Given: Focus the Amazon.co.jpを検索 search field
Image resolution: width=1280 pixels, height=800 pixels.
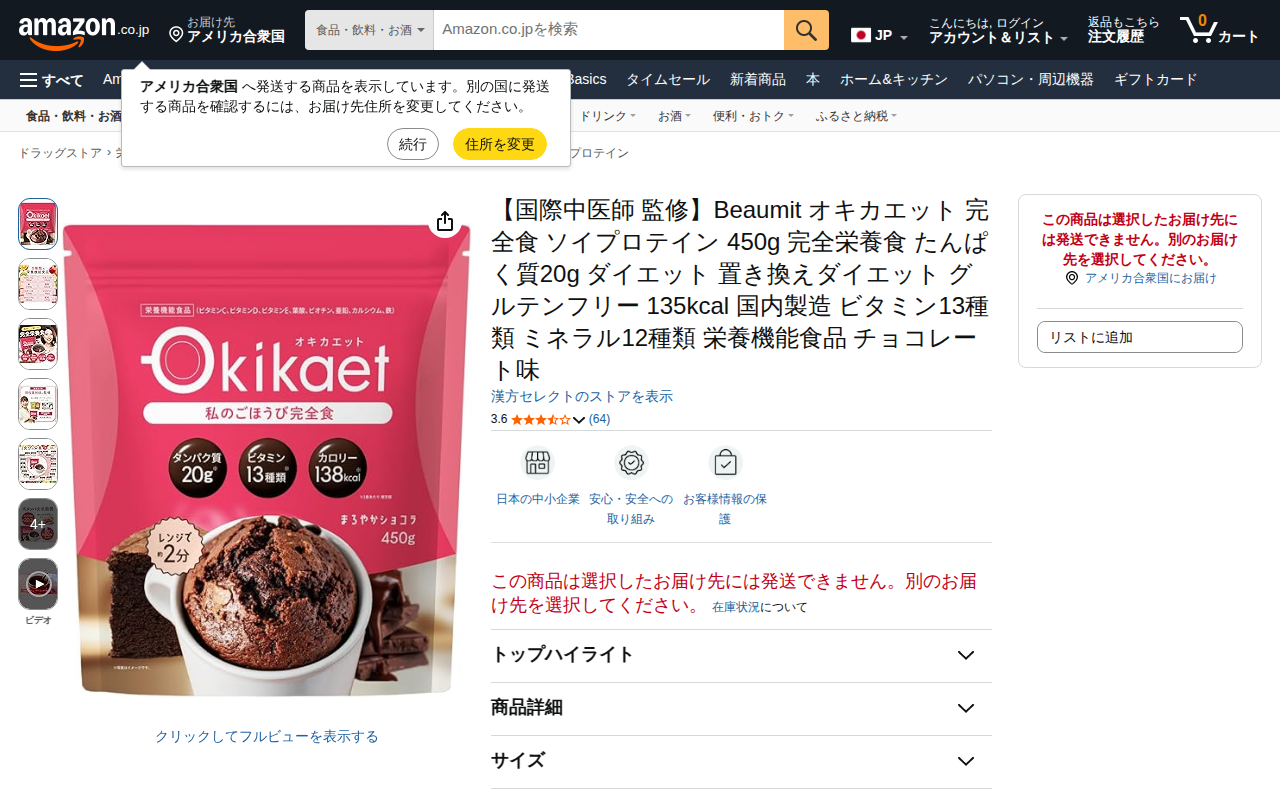Looking at the screenshot, I should click(x=608, y=30).
